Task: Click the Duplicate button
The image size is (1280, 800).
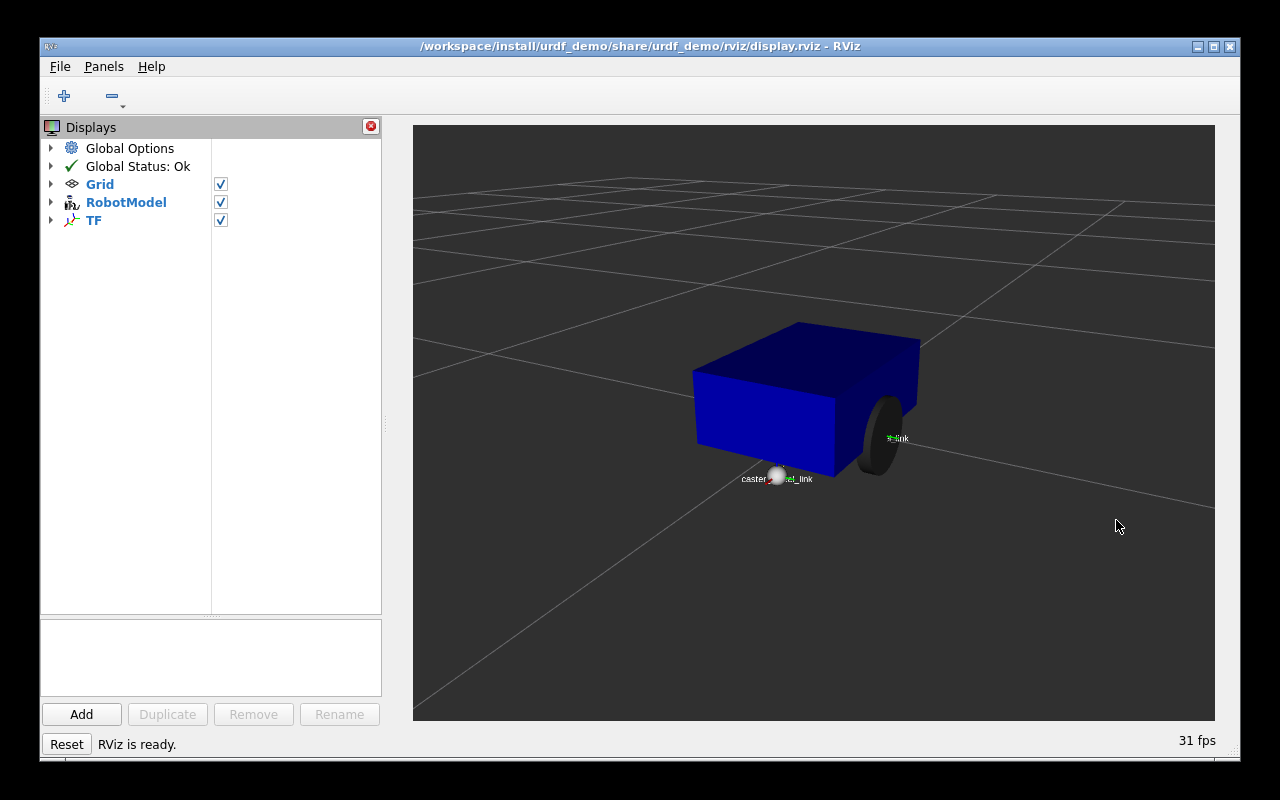Action: tap(168, 714)
